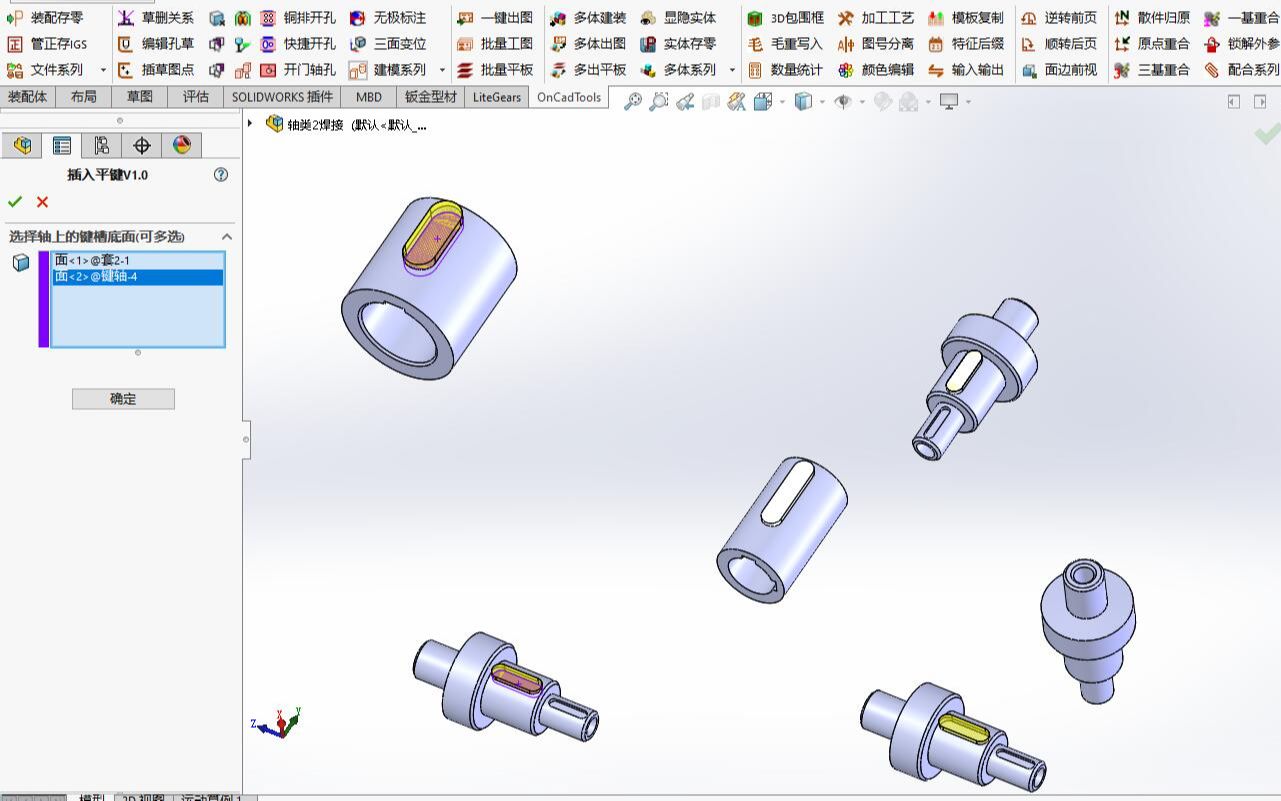Click the 批量工图 tool

[x=495, y=43]
